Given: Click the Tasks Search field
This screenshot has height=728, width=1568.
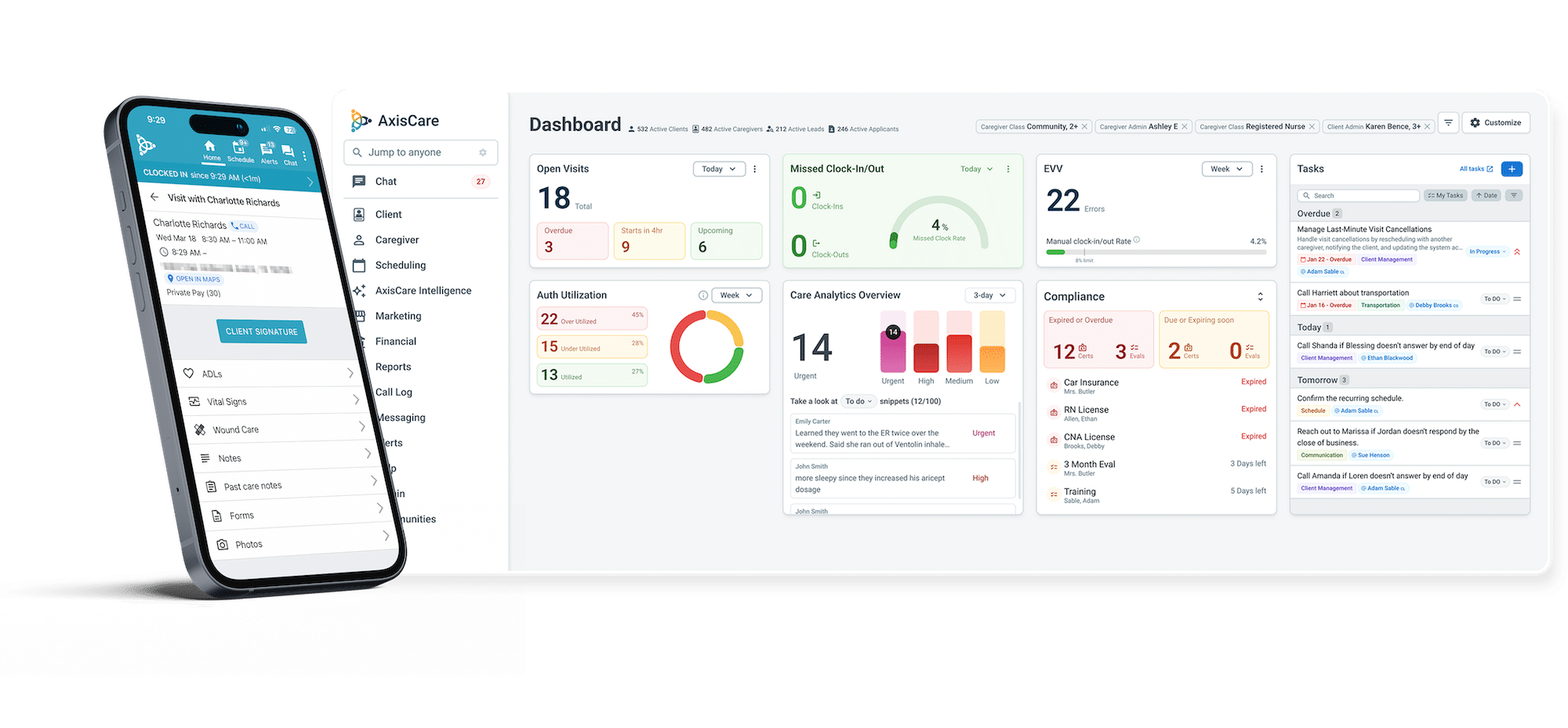Looking at the screenshot, I should coord(1358,195).
